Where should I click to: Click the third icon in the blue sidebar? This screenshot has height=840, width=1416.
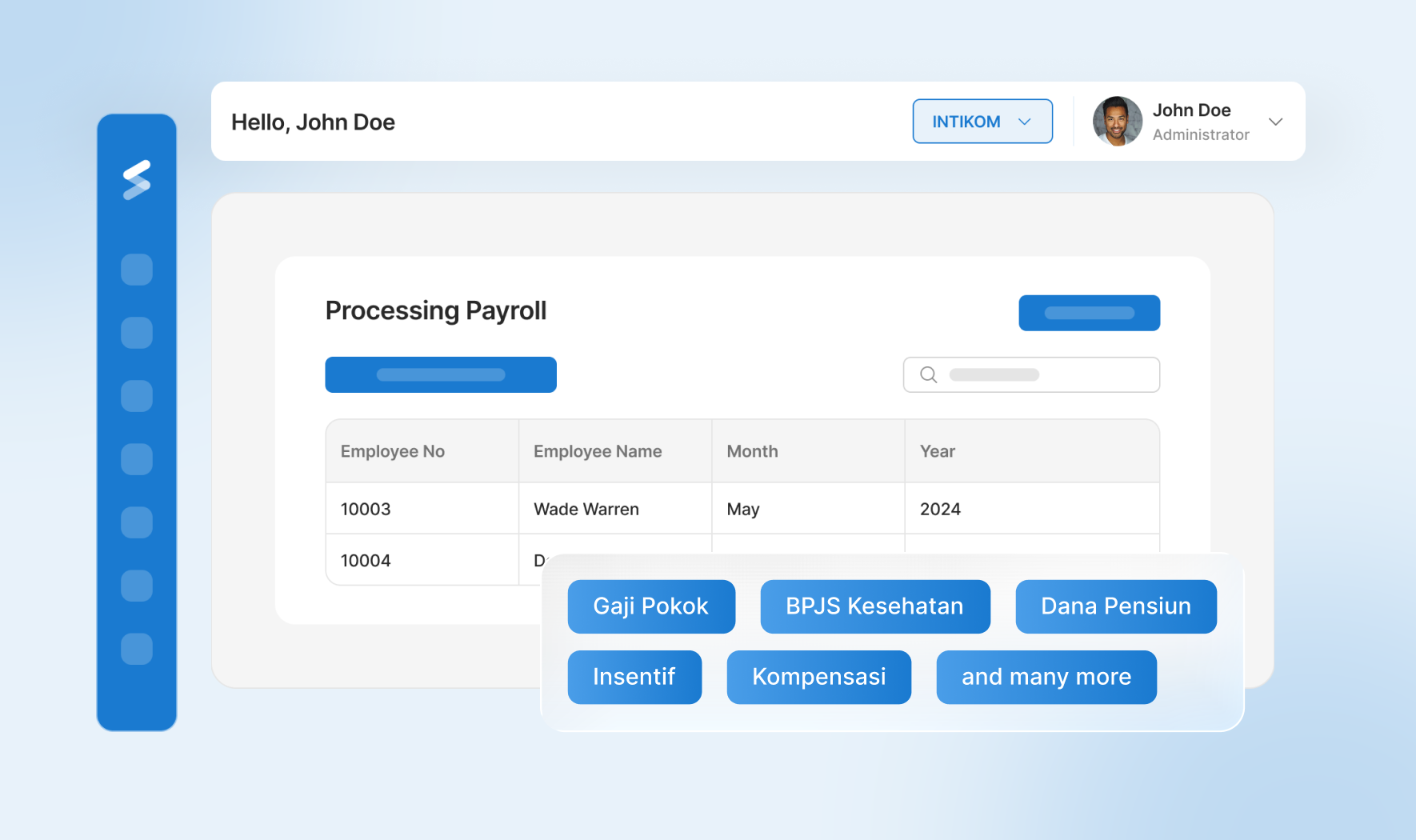[137, 395]
